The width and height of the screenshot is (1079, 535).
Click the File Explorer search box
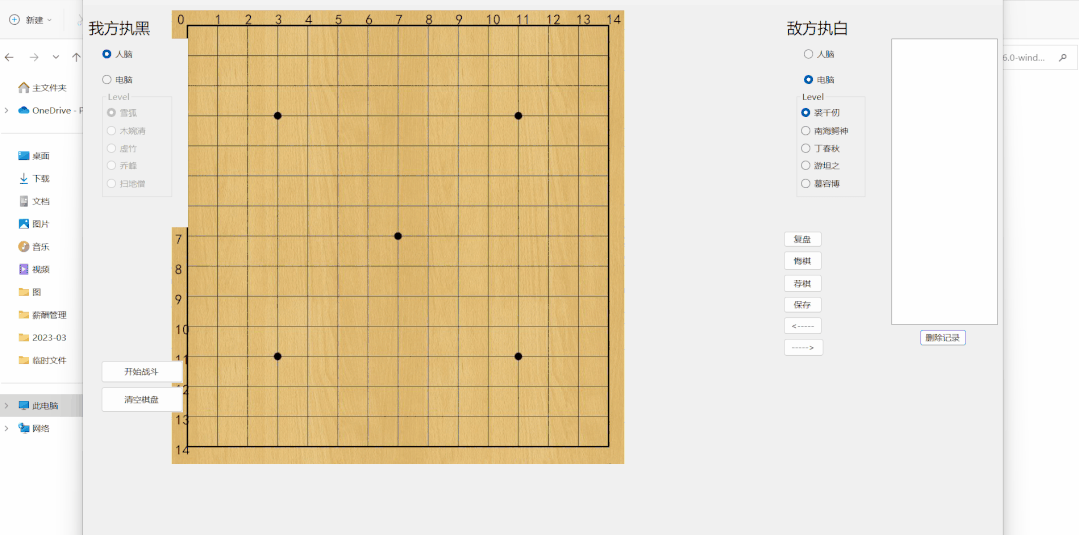tap(1039, 58)
